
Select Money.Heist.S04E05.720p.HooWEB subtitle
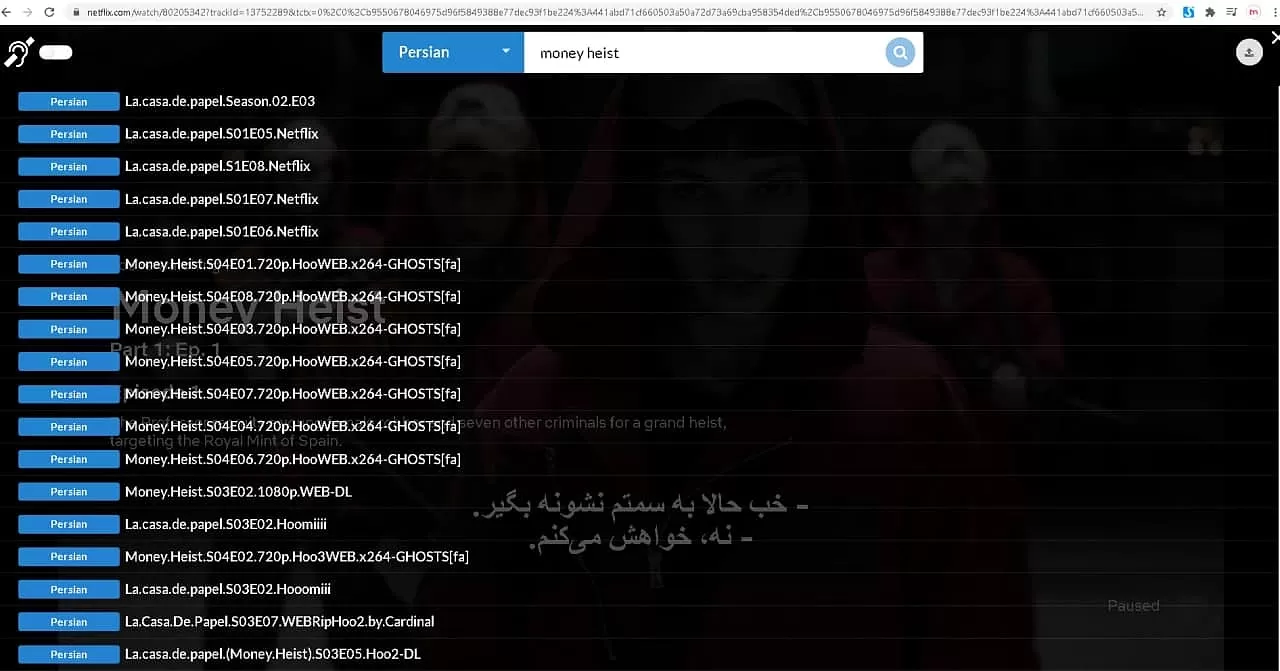coord(293,361)
